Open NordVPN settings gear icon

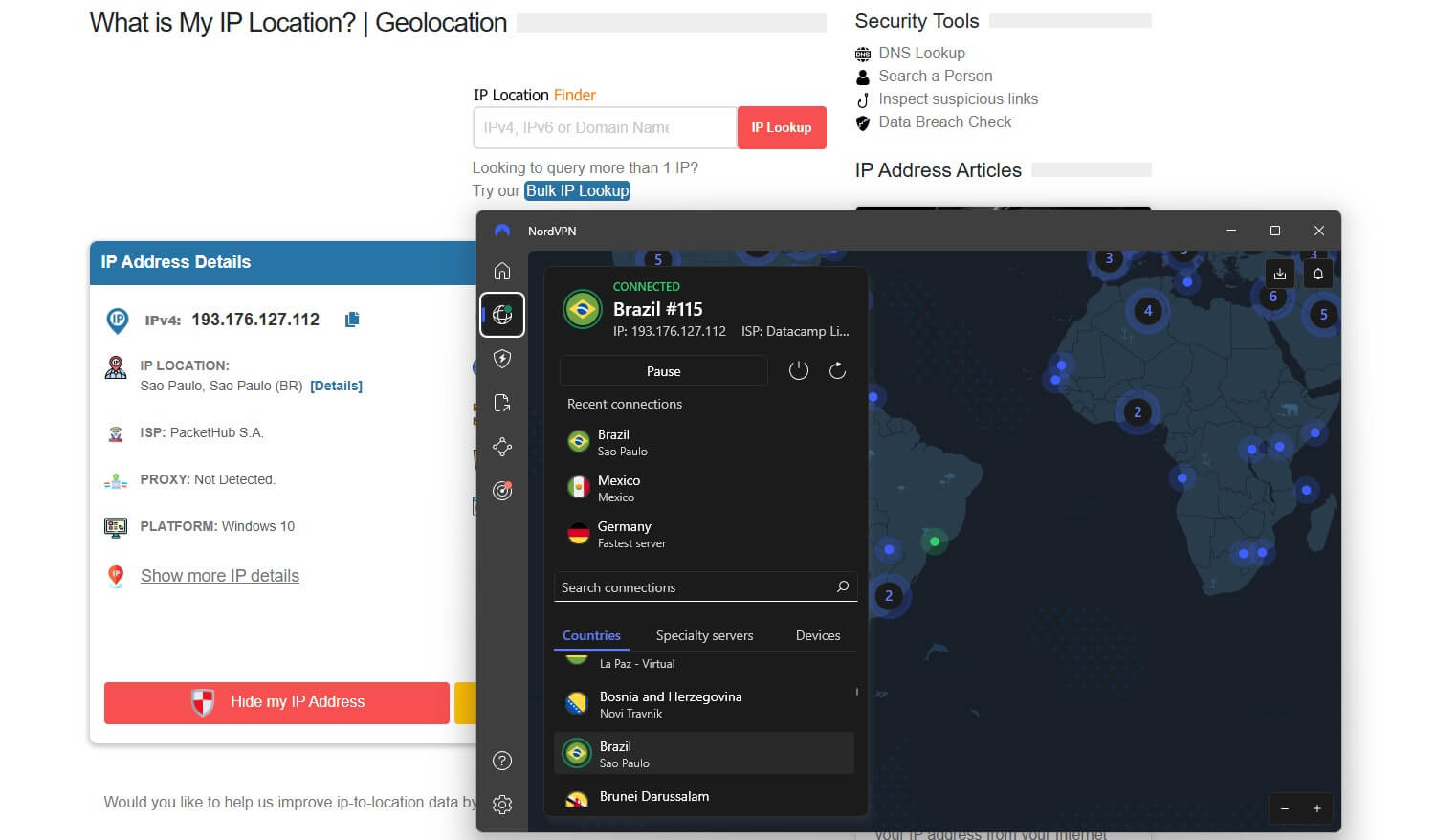coord(502,805)
